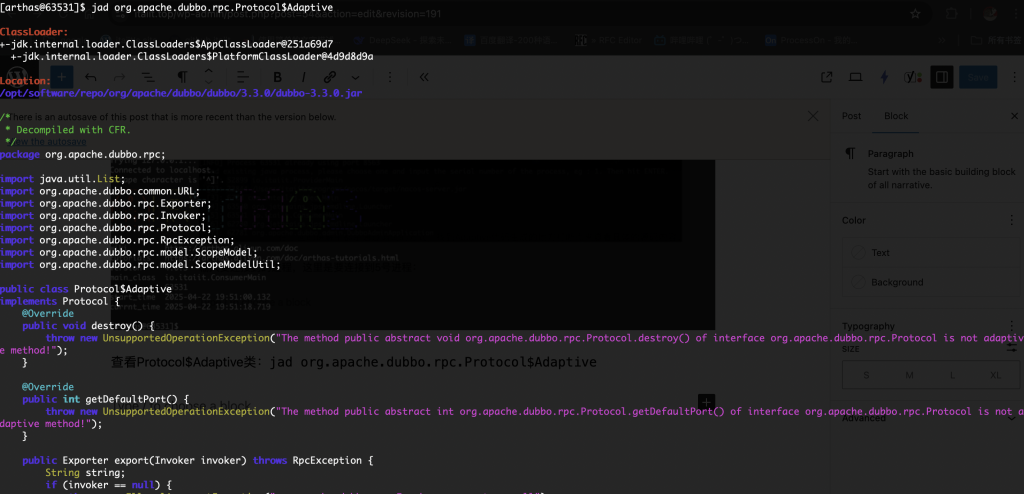Click the Paragraph pilcrow icon in sidebar

point(850,154)
